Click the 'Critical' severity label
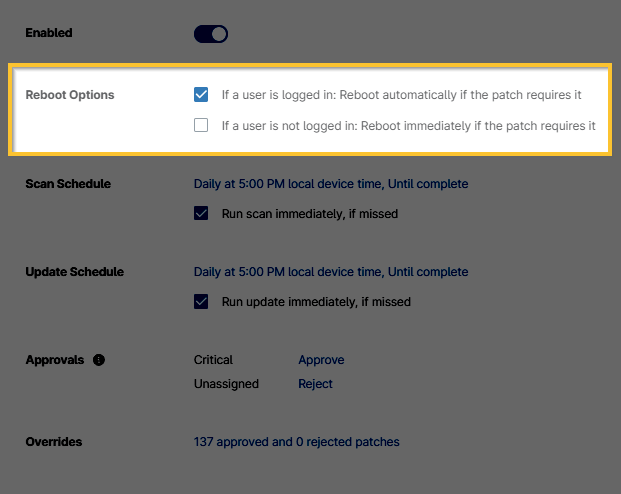 [x=213, y=360]
